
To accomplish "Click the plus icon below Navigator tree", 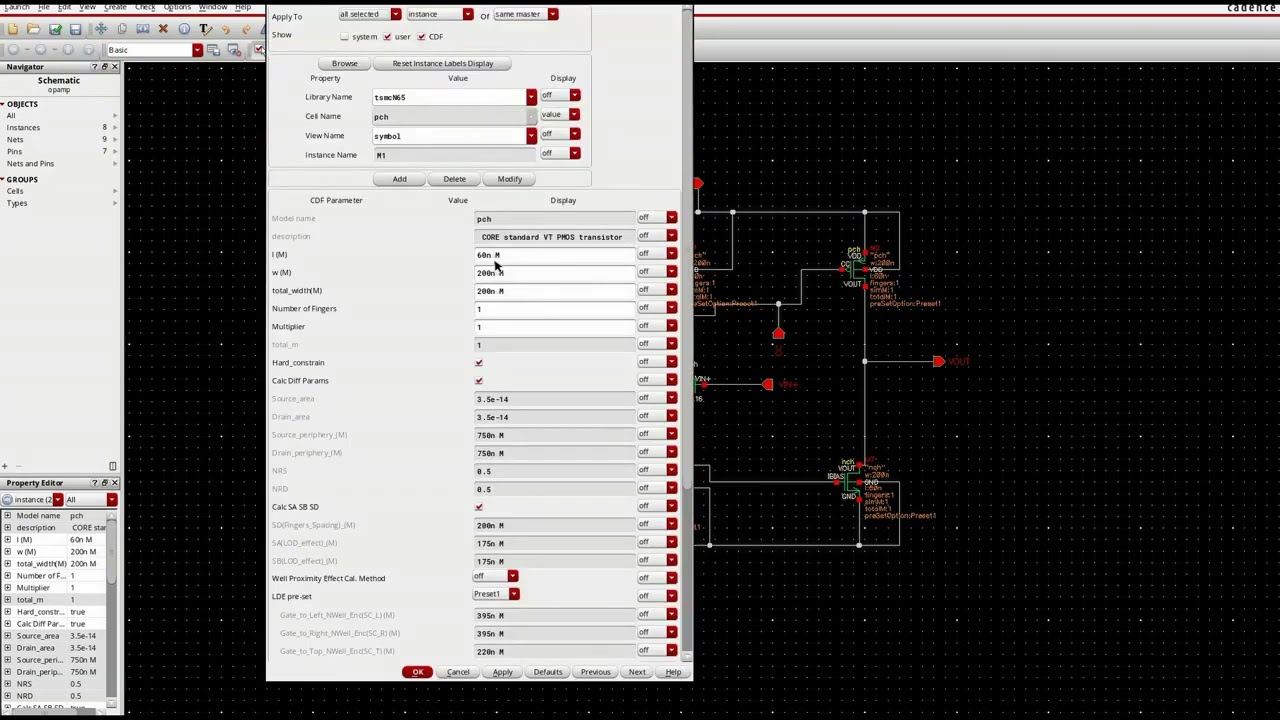I will point(5,466).
